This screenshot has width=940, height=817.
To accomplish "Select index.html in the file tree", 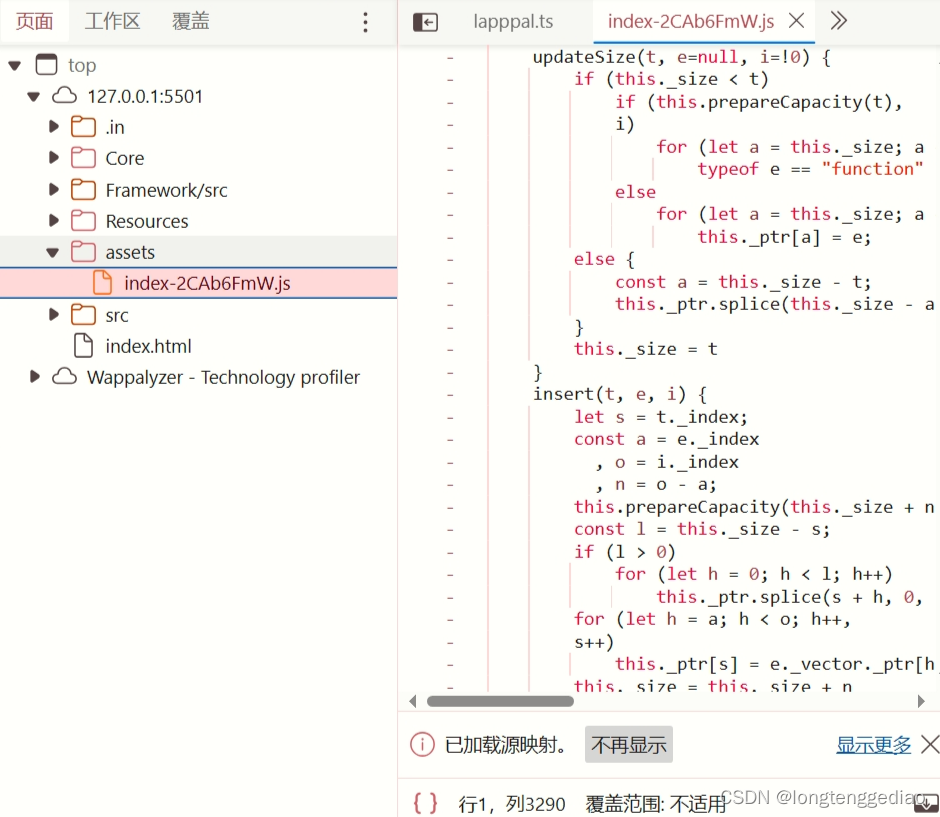I will [148, 346].
